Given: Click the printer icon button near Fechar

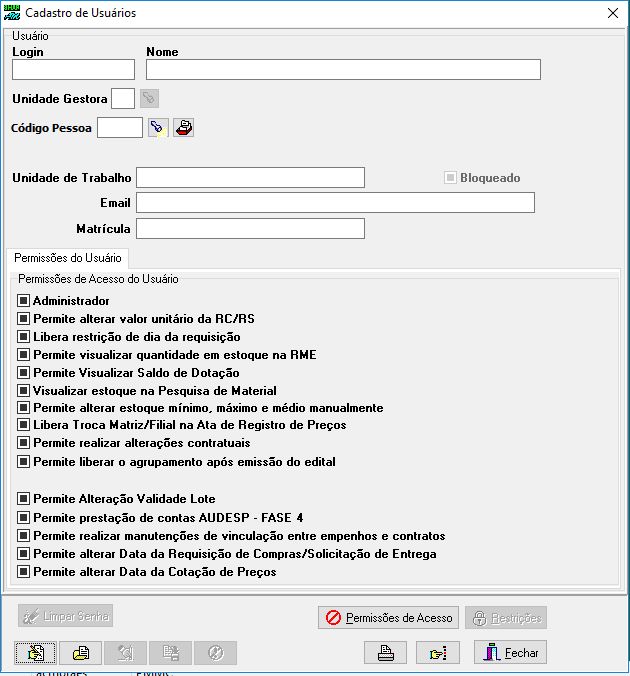Looking at the screenshot, I should click(386, 653).
